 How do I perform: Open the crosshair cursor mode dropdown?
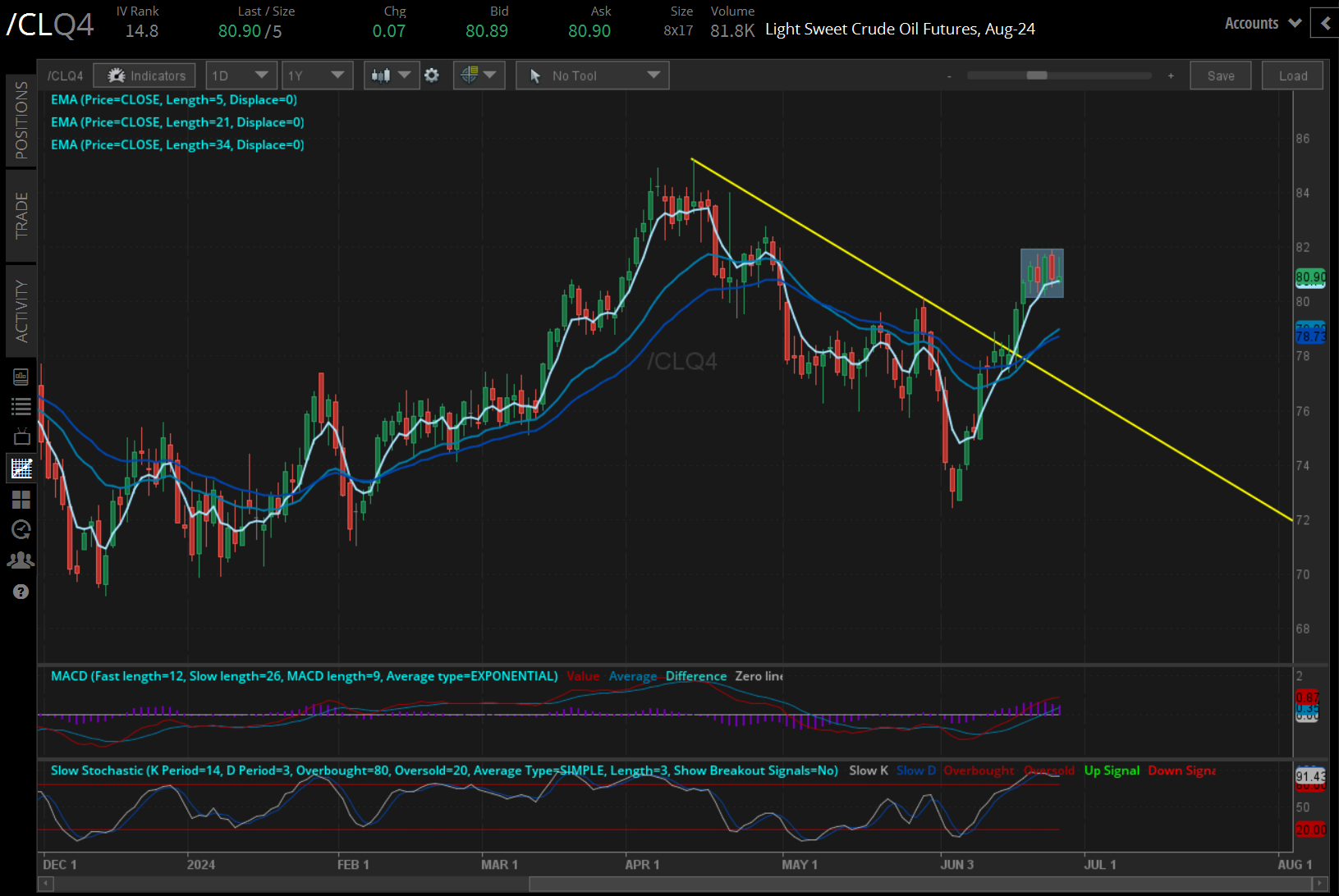pyautogui.click(x=479, y=75)
